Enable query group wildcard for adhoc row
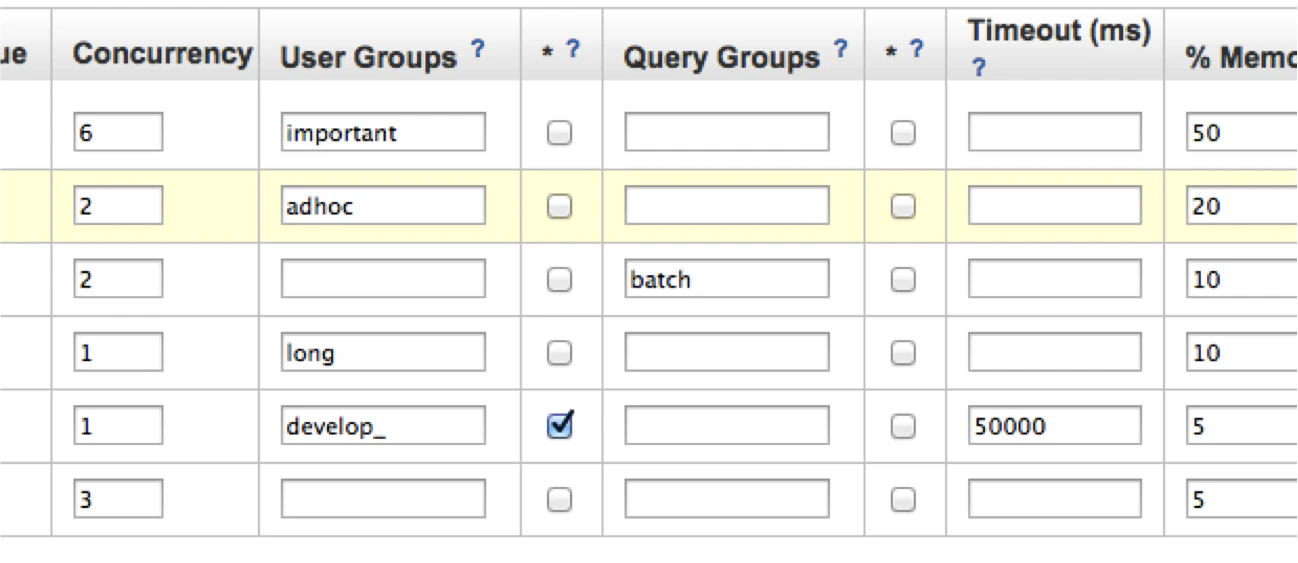 903,206
